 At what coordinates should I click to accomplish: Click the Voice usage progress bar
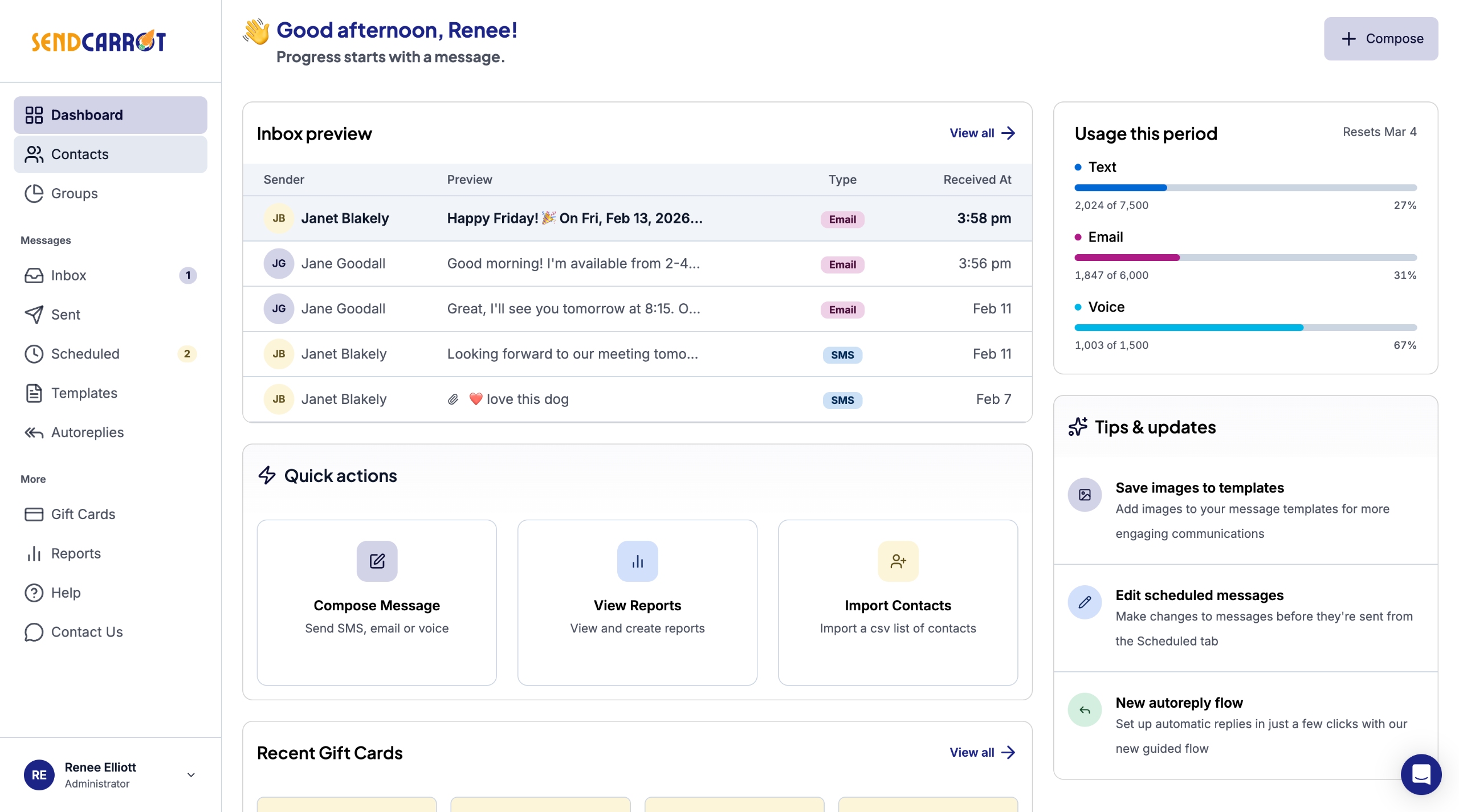(1245, 328)
